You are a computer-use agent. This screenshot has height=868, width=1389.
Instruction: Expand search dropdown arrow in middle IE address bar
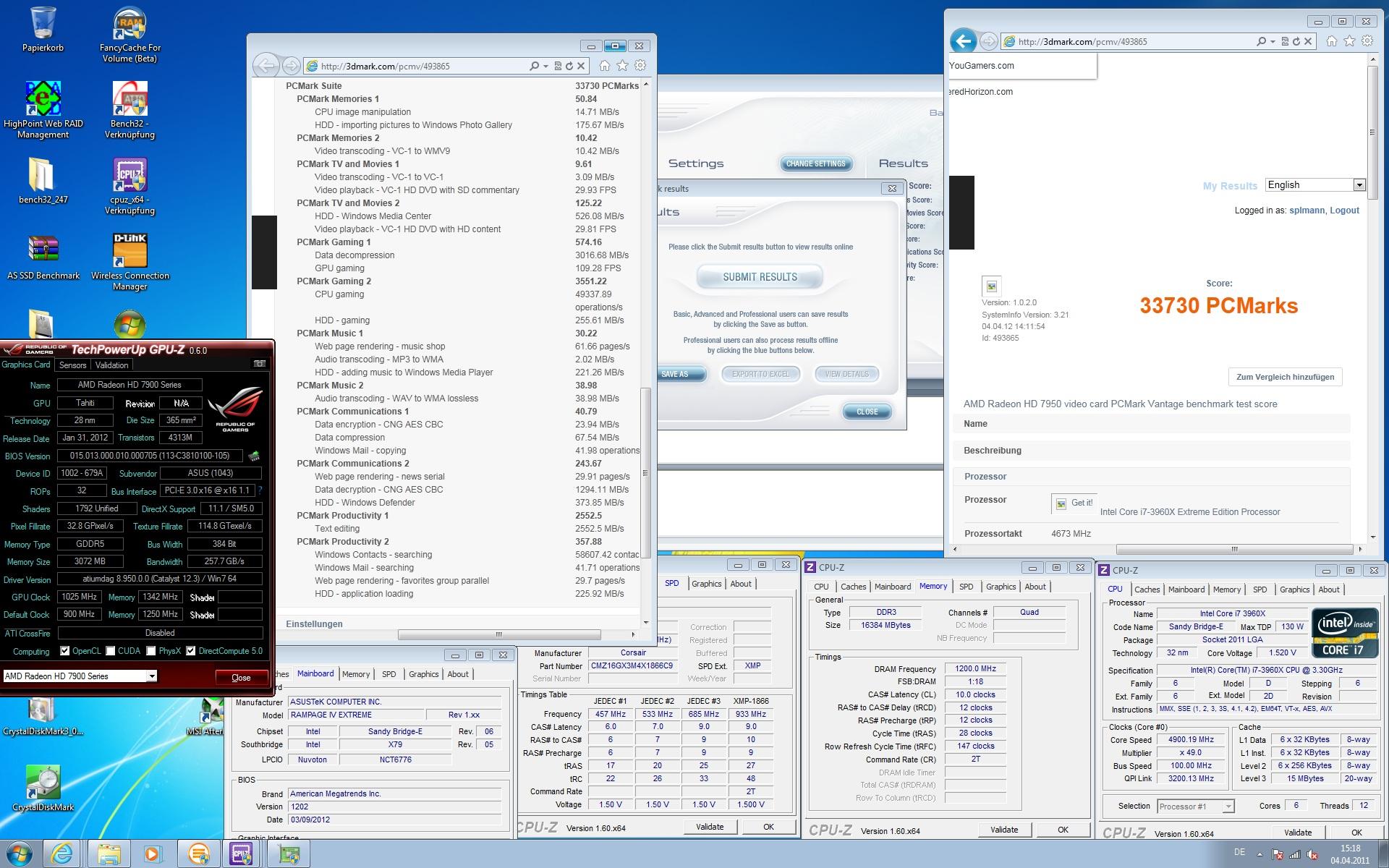[545, 66]
